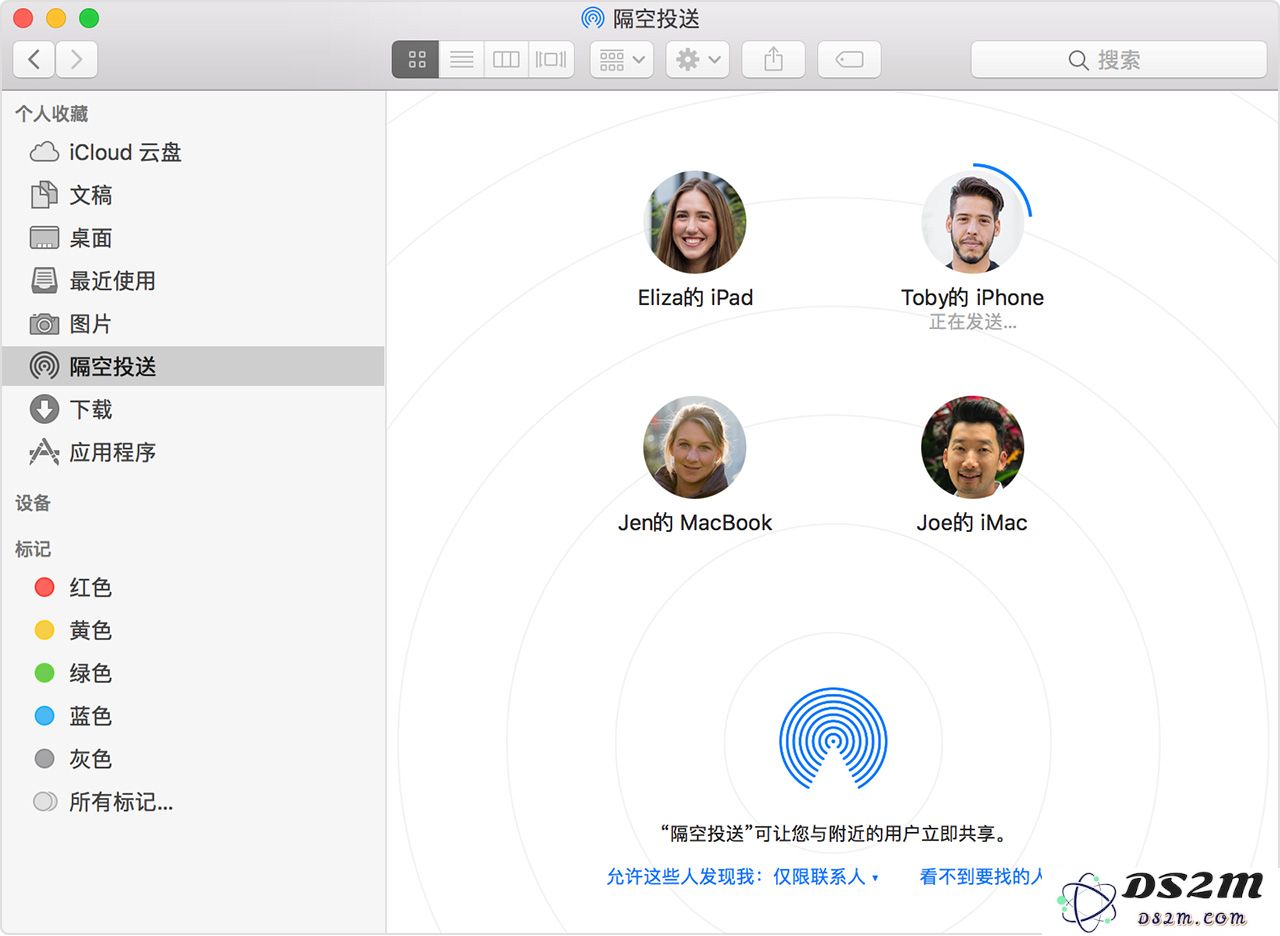Minimize window with yellow button
This screenshot has width=1280, height=936.
pos(56,18)
